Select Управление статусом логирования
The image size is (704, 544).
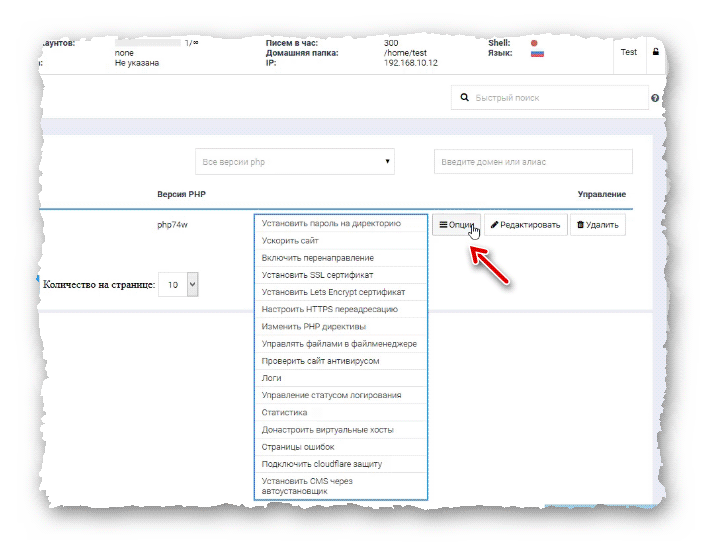(340, 395)
